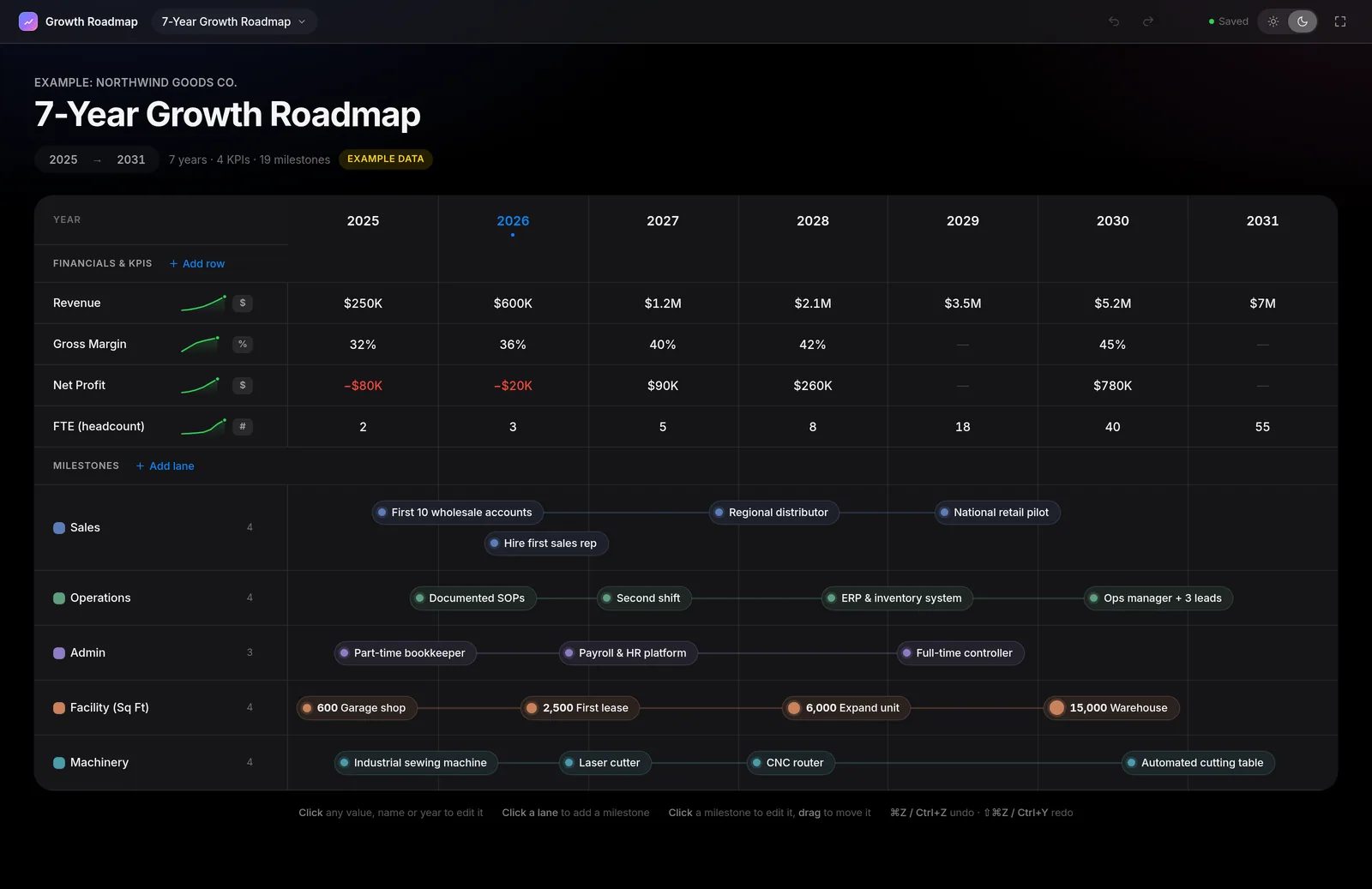Open Industrial sewing machine milestone
Viewport: 1372px width, 889px height.
click(x=416, y=763)
